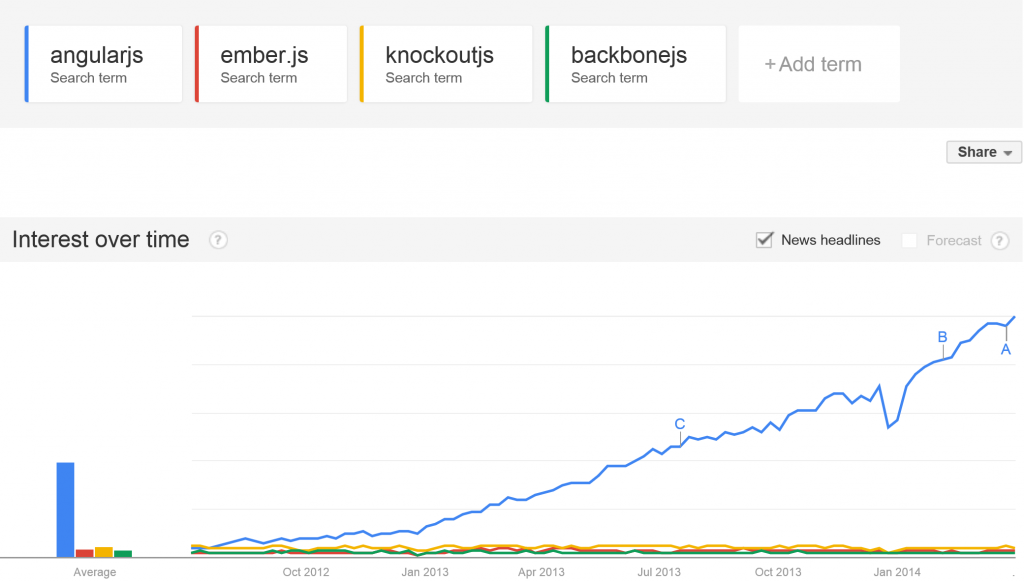Click news headline marker C on chart

680,424
